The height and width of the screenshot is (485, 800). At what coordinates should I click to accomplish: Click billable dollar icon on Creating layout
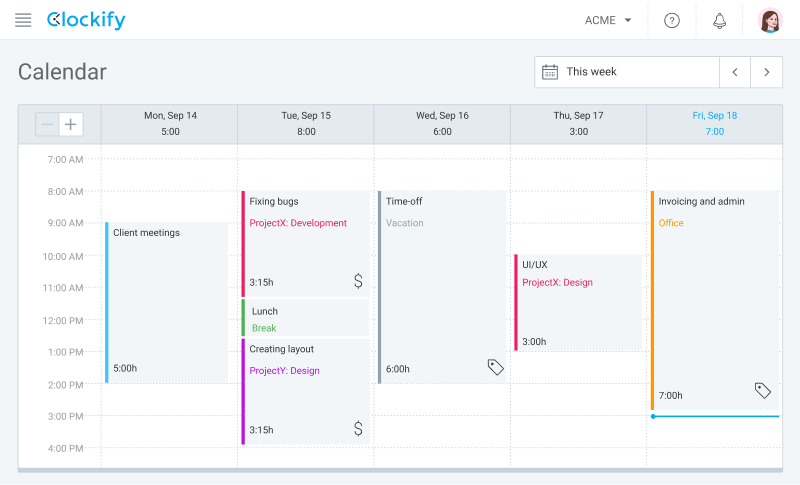(358, 429)
